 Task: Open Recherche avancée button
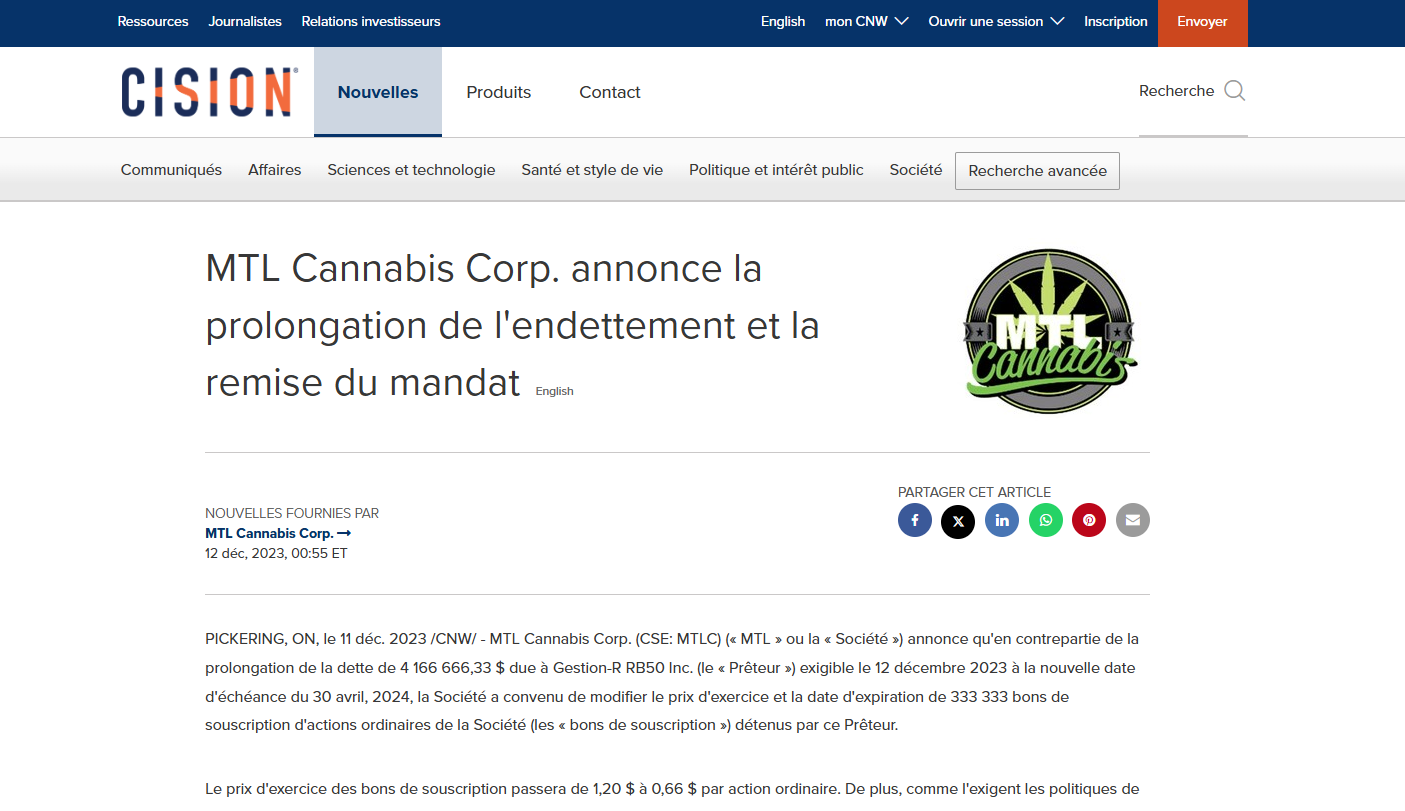pos(1037,171)
